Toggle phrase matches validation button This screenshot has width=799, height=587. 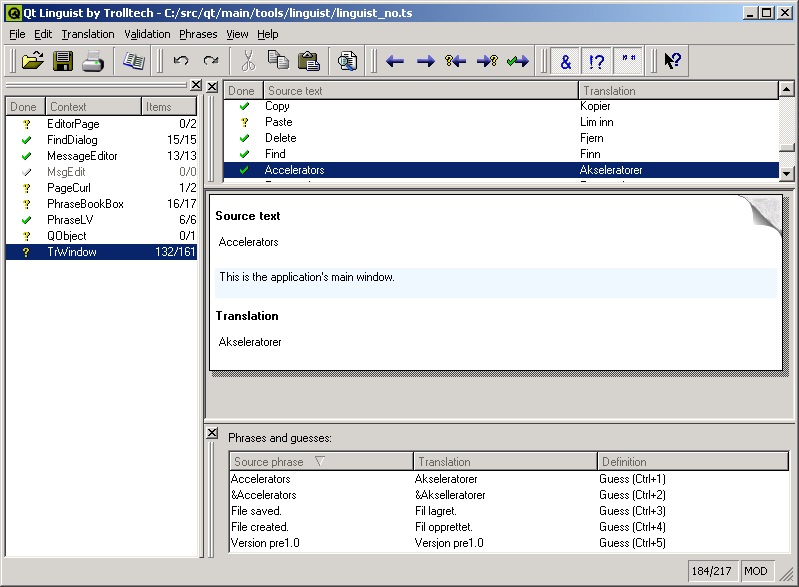(x=629, y=61)
